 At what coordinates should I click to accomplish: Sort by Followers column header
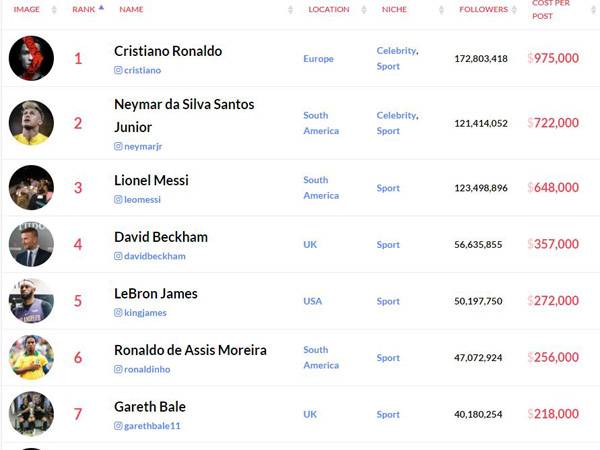483,9
